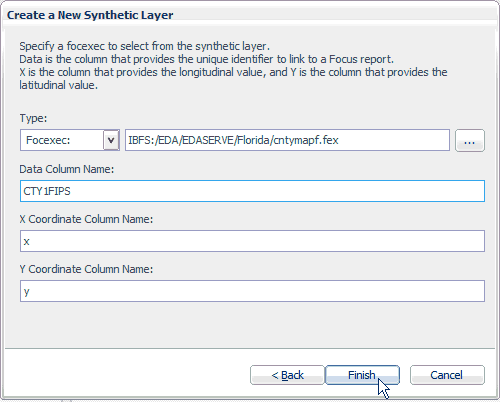Open the Type dropdown arrow
This screenshot has width=500, height=402.
(111, 140)
